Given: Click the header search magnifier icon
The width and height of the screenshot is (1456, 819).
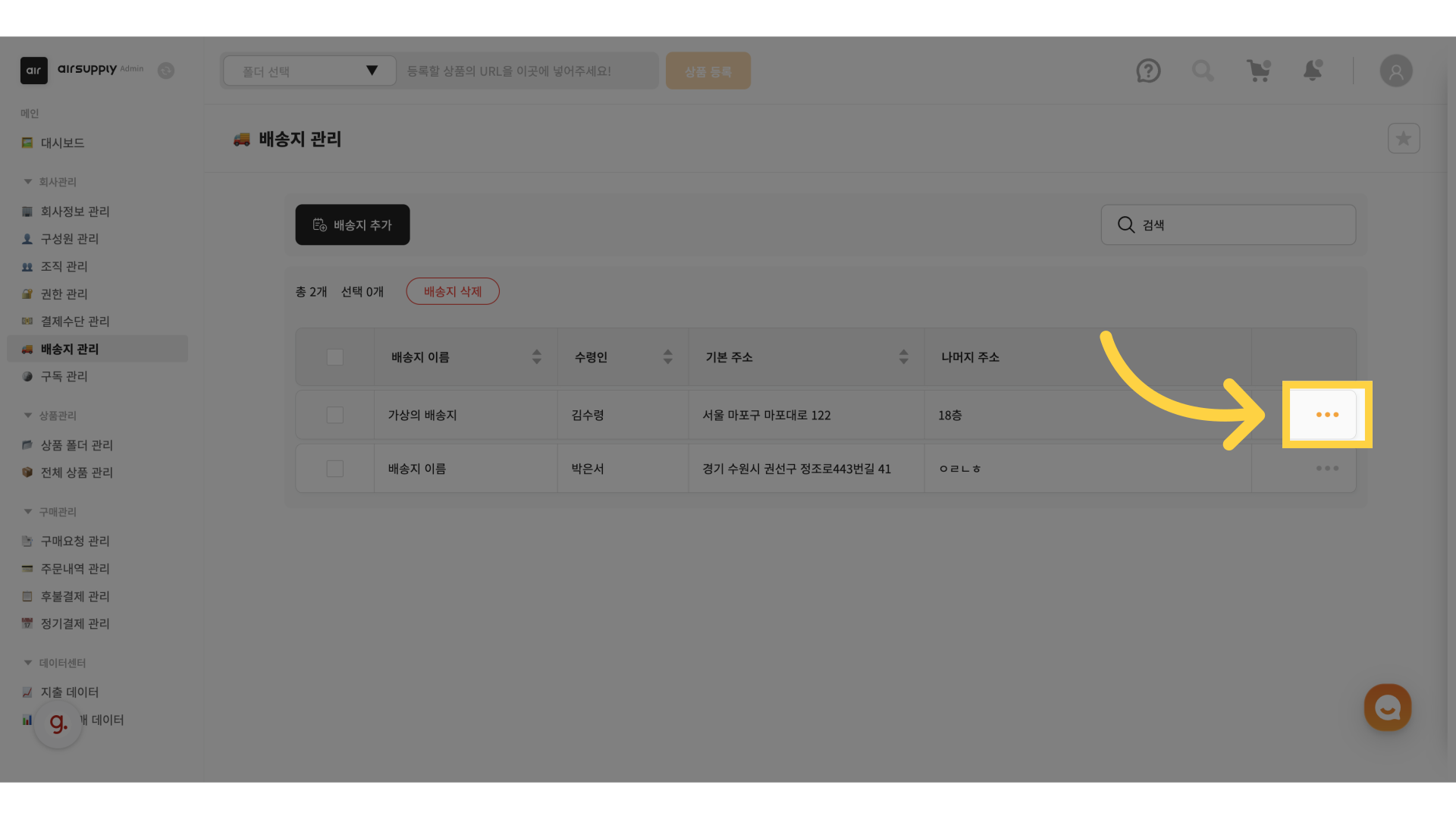Looking at the screenshot, I should coord(1203,71).
